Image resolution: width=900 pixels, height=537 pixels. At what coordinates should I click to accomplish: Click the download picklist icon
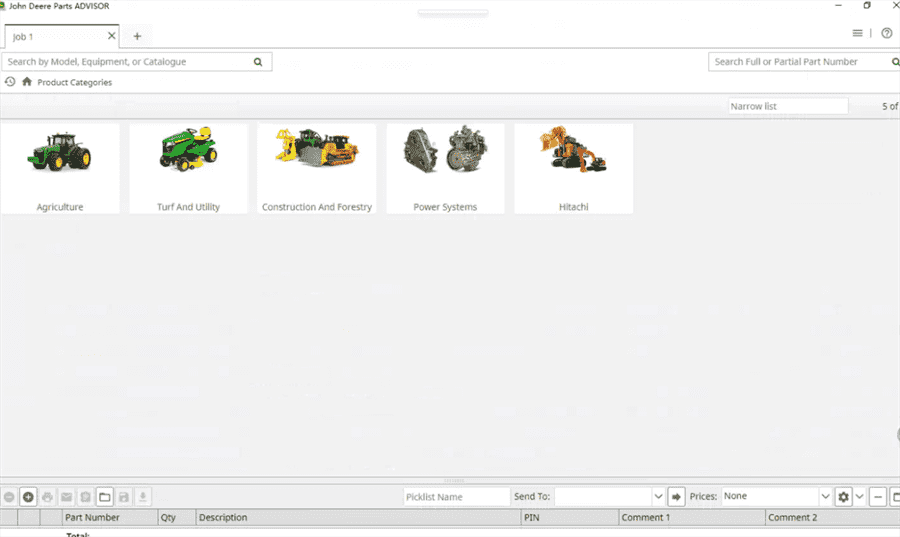143,497
